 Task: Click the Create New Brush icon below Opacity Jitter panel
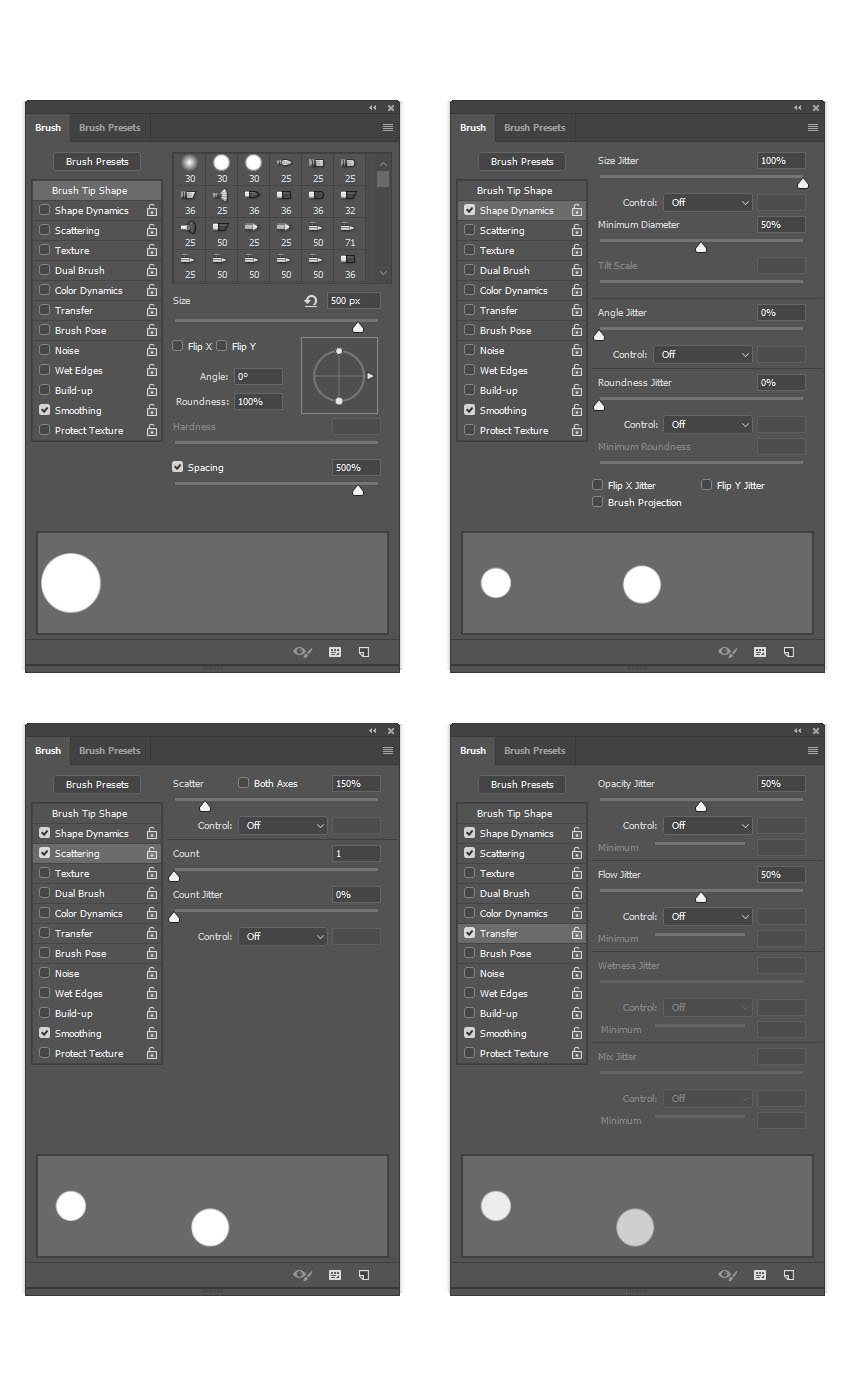789,1275
